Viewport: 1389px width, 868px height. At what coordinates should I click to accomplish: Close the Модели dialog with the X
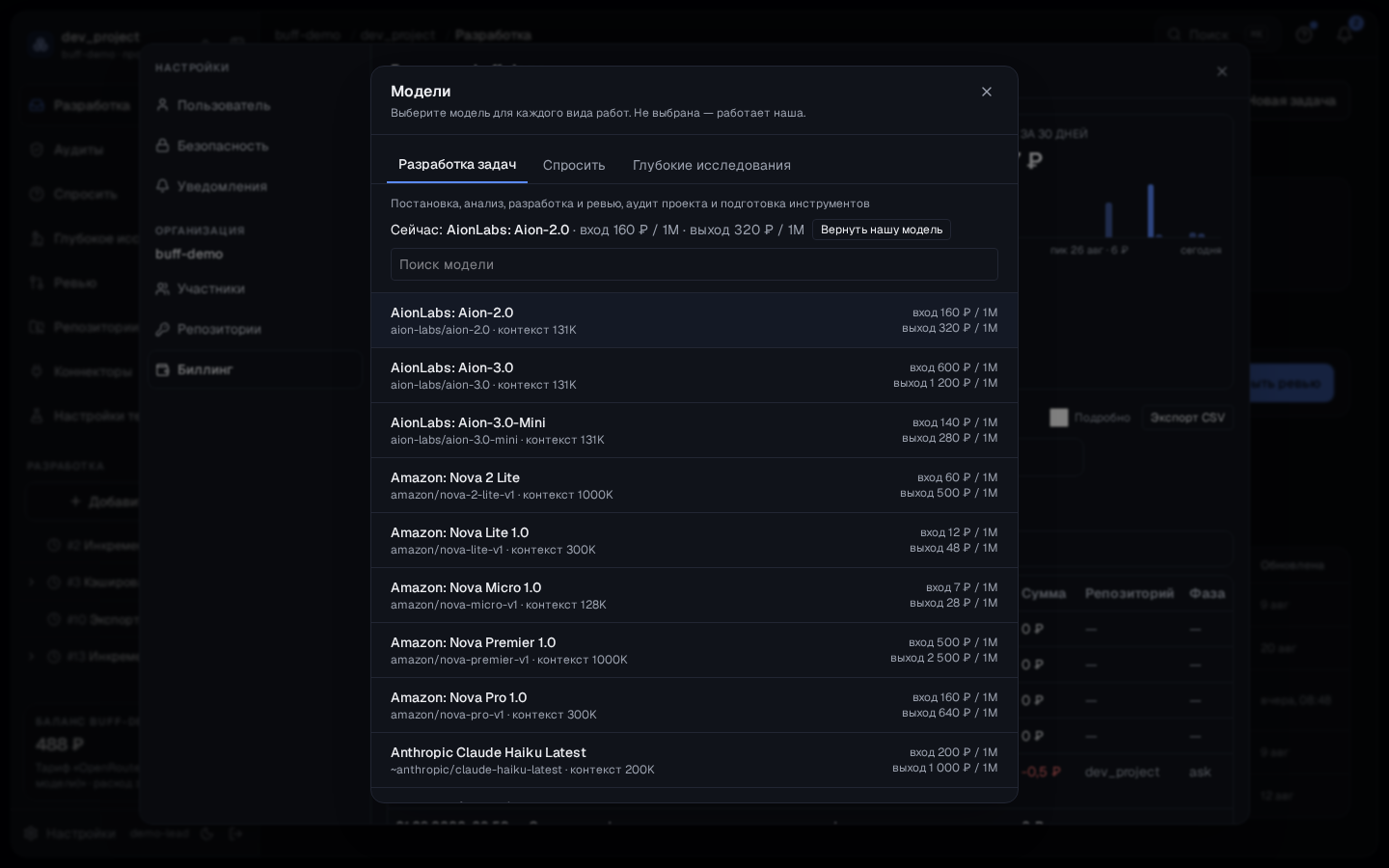click(x=986, y=92)
